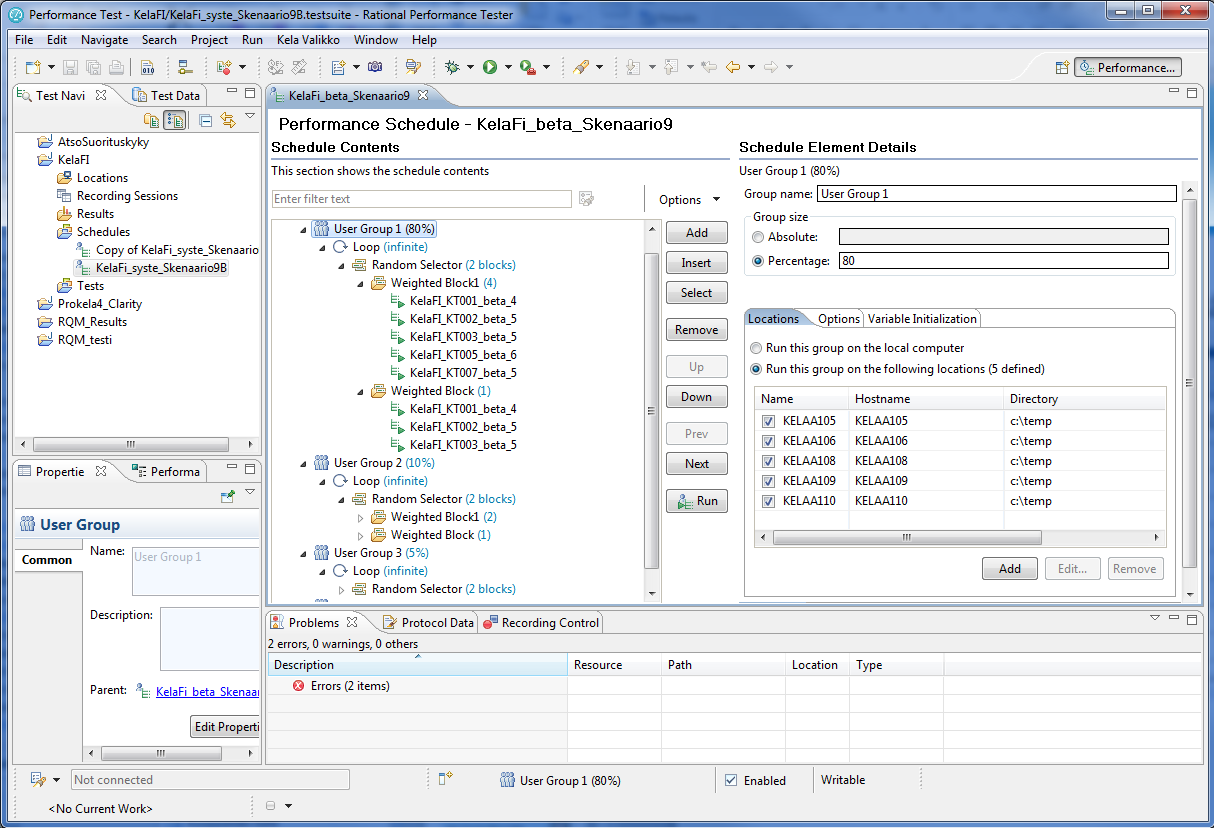Click the status bar icon left of Not connected
The image size is (1214, 828).
pos(38,780)
